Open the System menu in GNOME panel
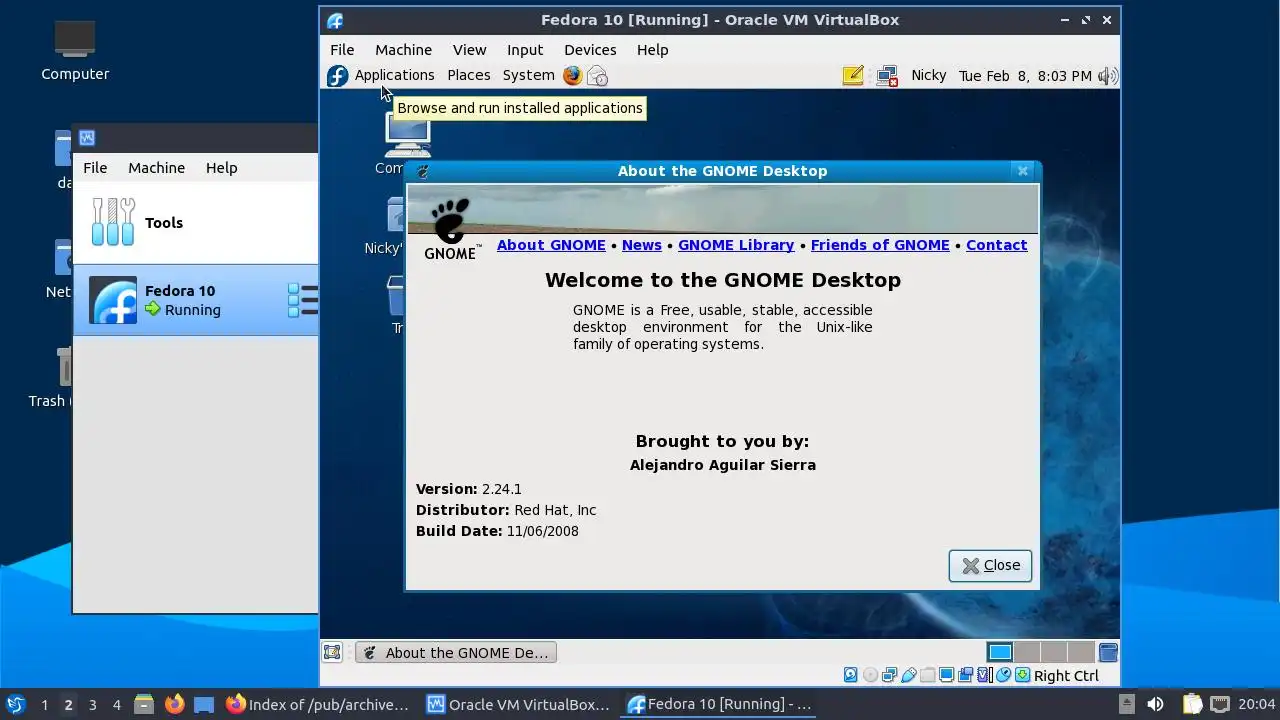Image resolution: width=1280 pixels, height=720 pixels. (x=528, y=75)
